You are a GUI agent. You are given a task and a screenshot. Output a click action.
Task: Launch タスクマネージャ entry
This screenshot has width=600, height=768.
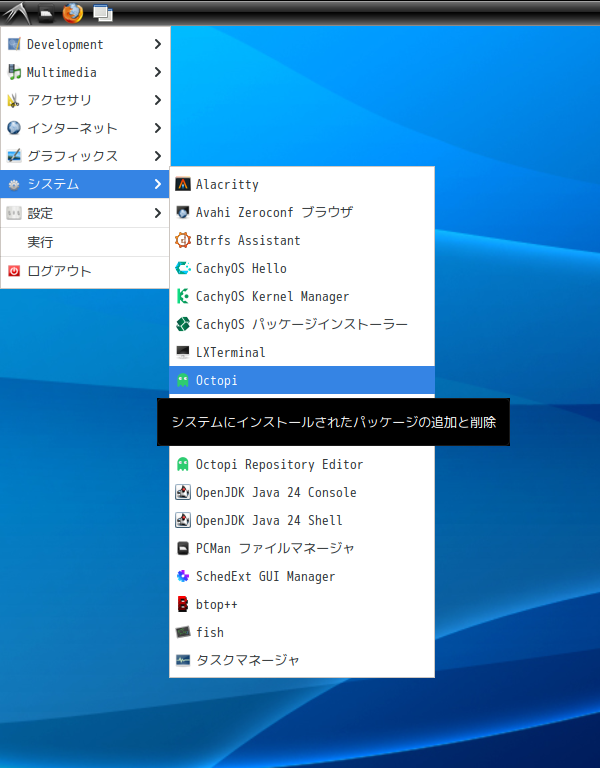tap(302, 660)
